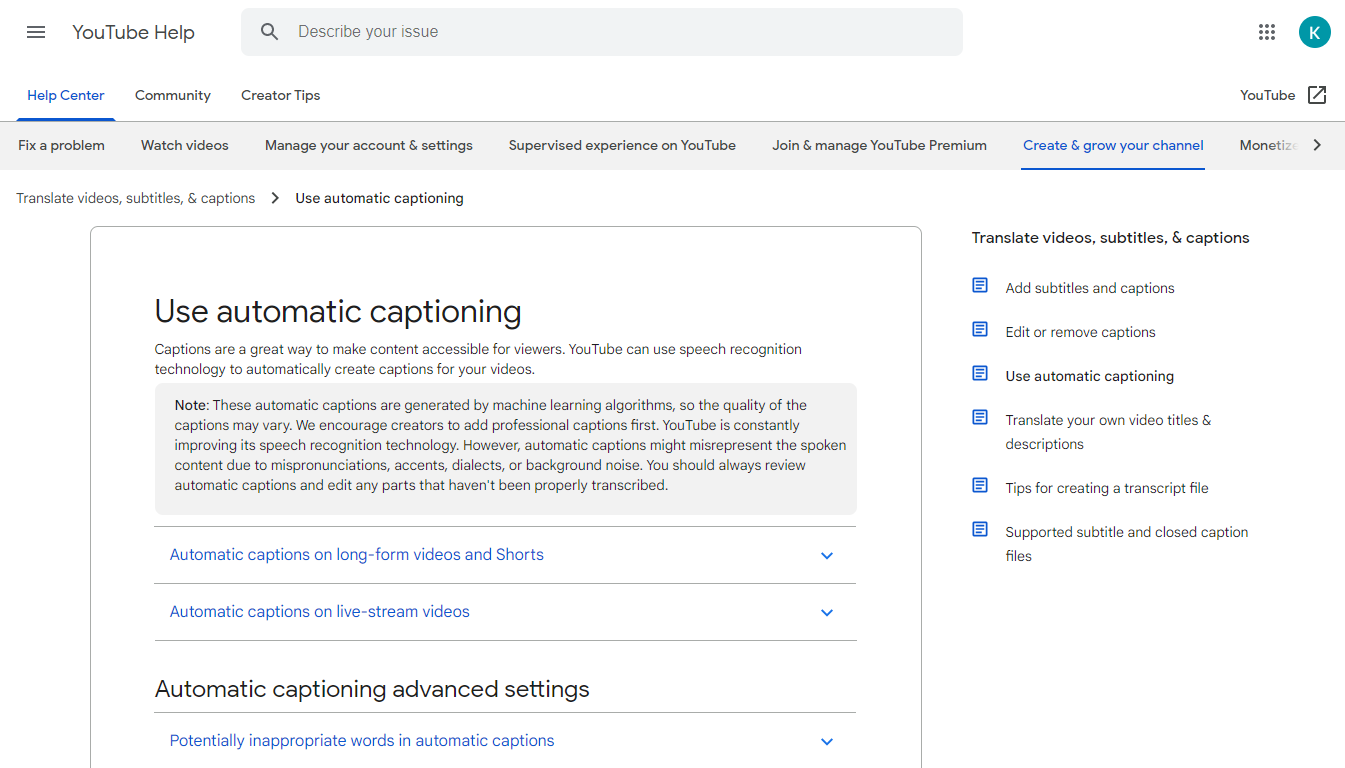Click the article icon beside Use automatic captioning

[x=980, y=374]
